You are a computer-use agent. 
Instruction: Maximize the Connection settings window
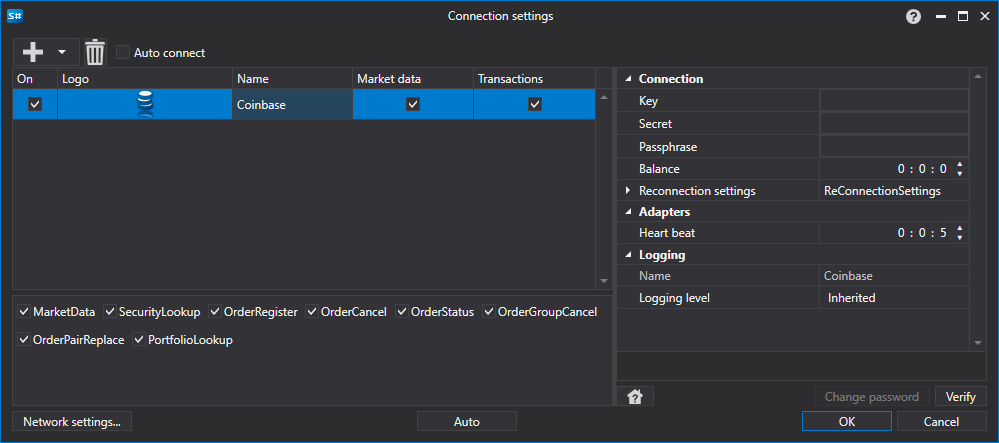[x=963, y=17]
